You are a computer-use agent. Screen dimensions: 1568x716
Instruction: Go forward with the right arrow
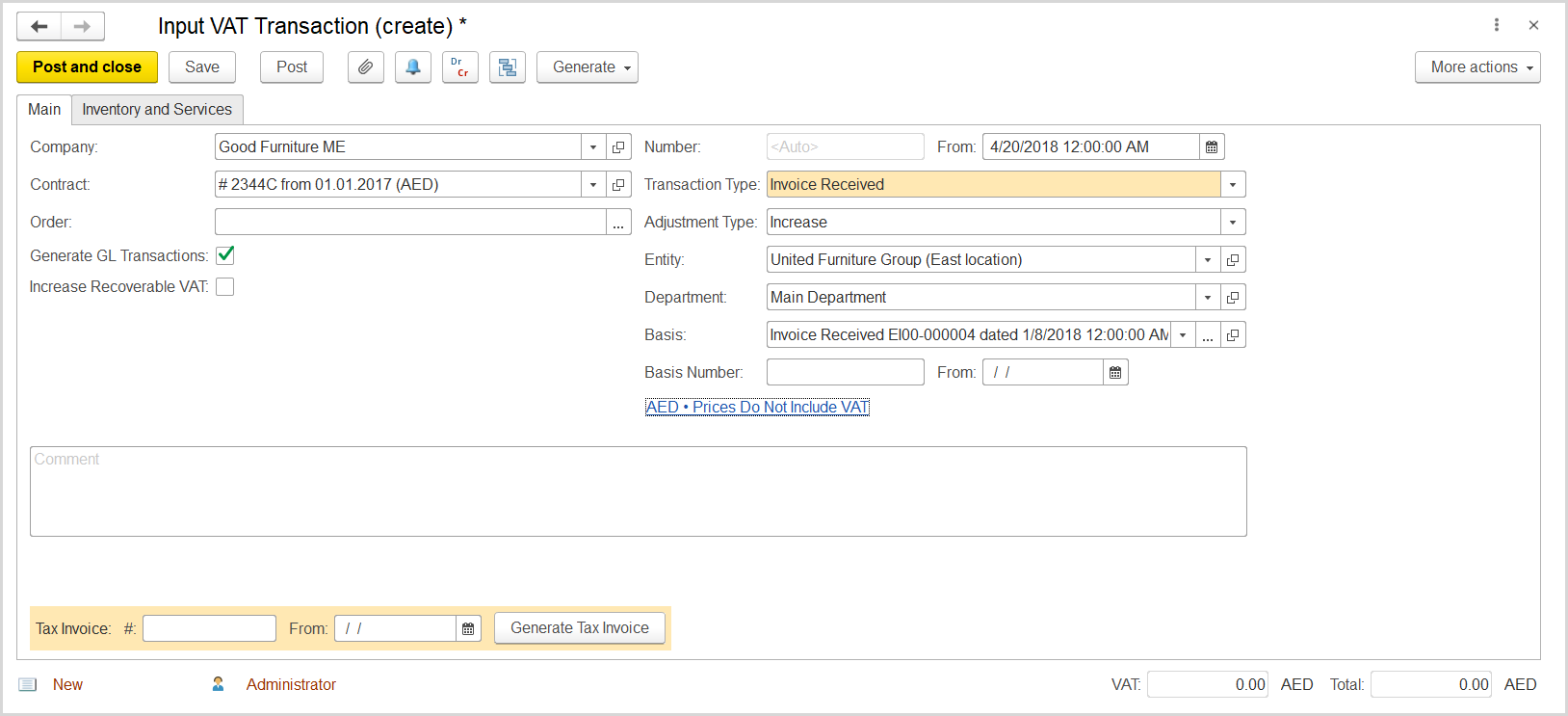[83, 26]
